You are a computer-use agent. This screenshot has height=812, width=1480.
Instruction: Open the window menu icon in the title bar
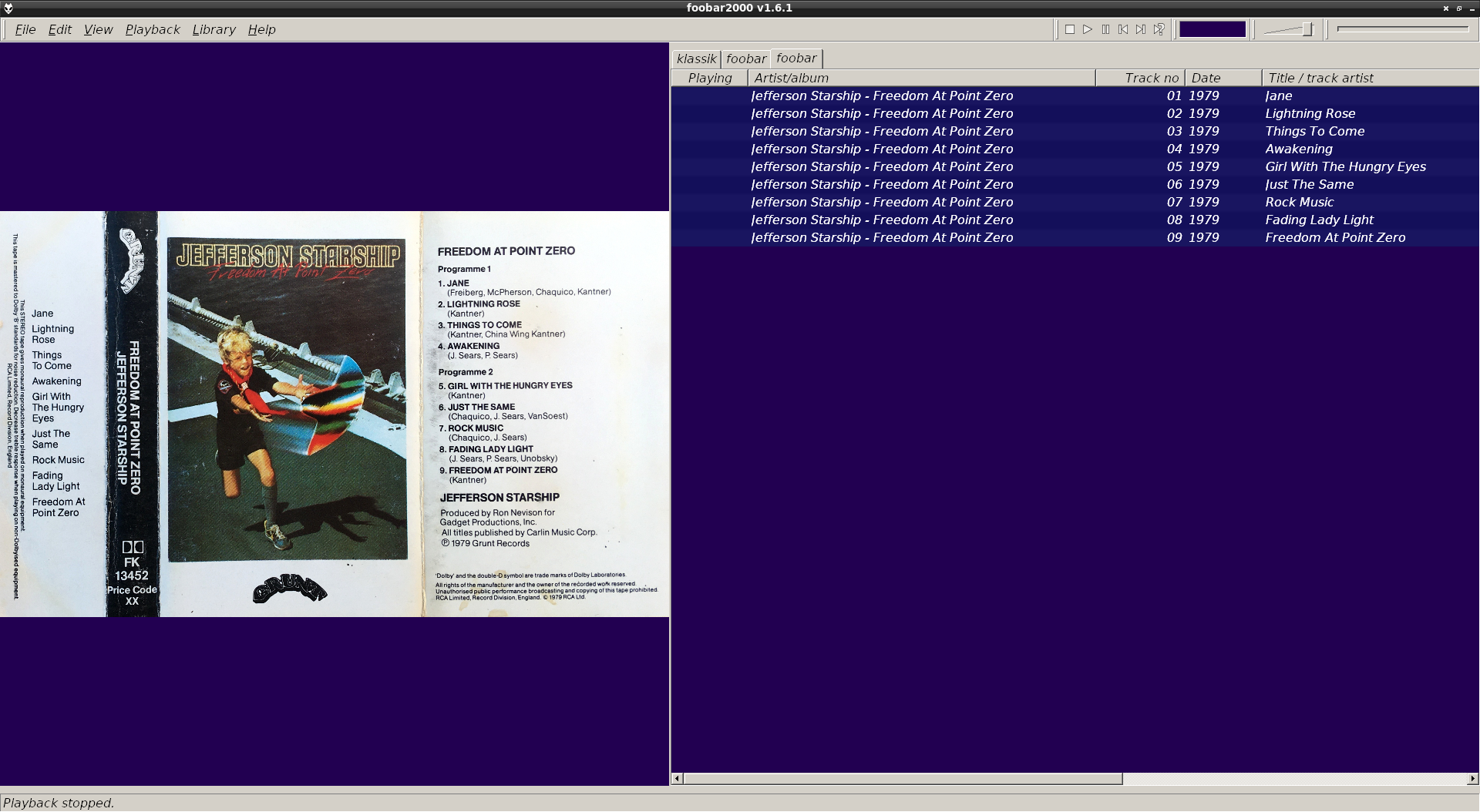8,8
